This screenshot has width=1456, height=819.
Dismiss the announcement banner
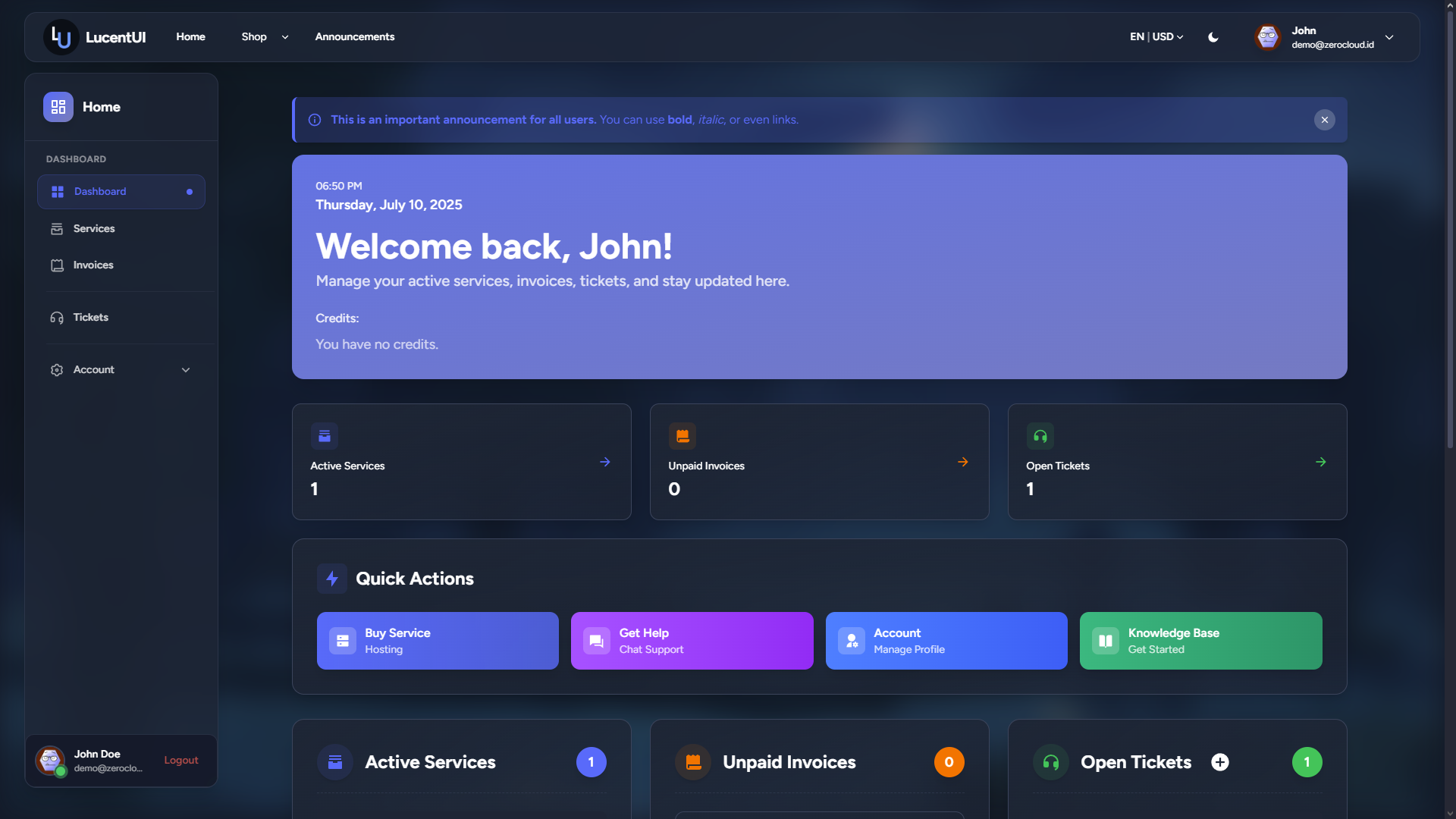click(1324, 120)
